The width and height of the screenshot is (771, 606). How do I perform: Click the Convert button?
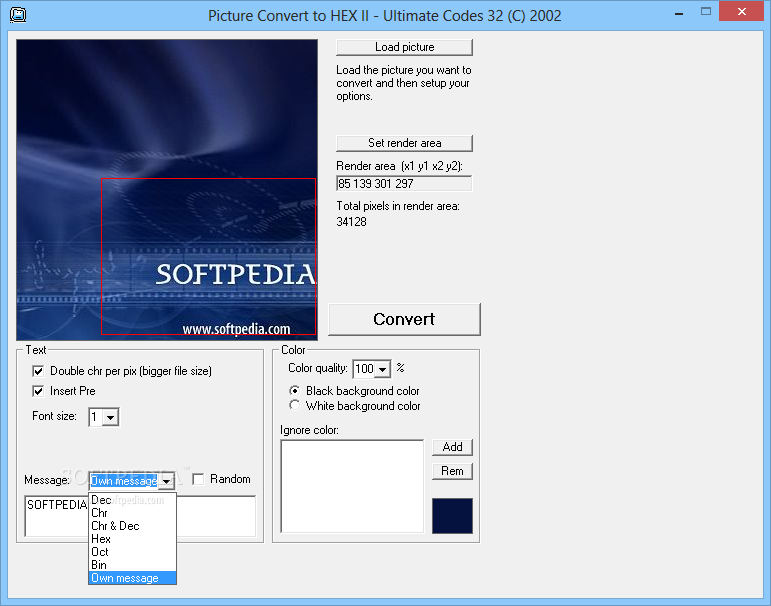click(x=404, y=319)
